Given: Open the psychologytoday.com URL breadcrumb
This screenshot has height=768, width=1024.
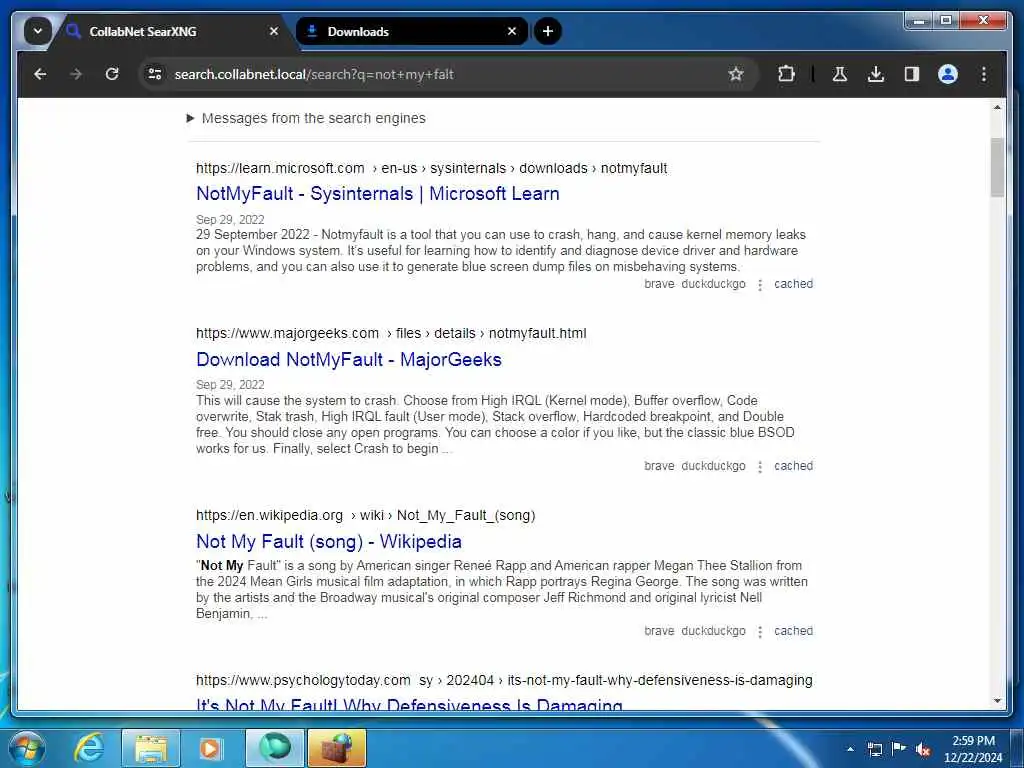Looking at the screenshot, I should tap(504, 680).
